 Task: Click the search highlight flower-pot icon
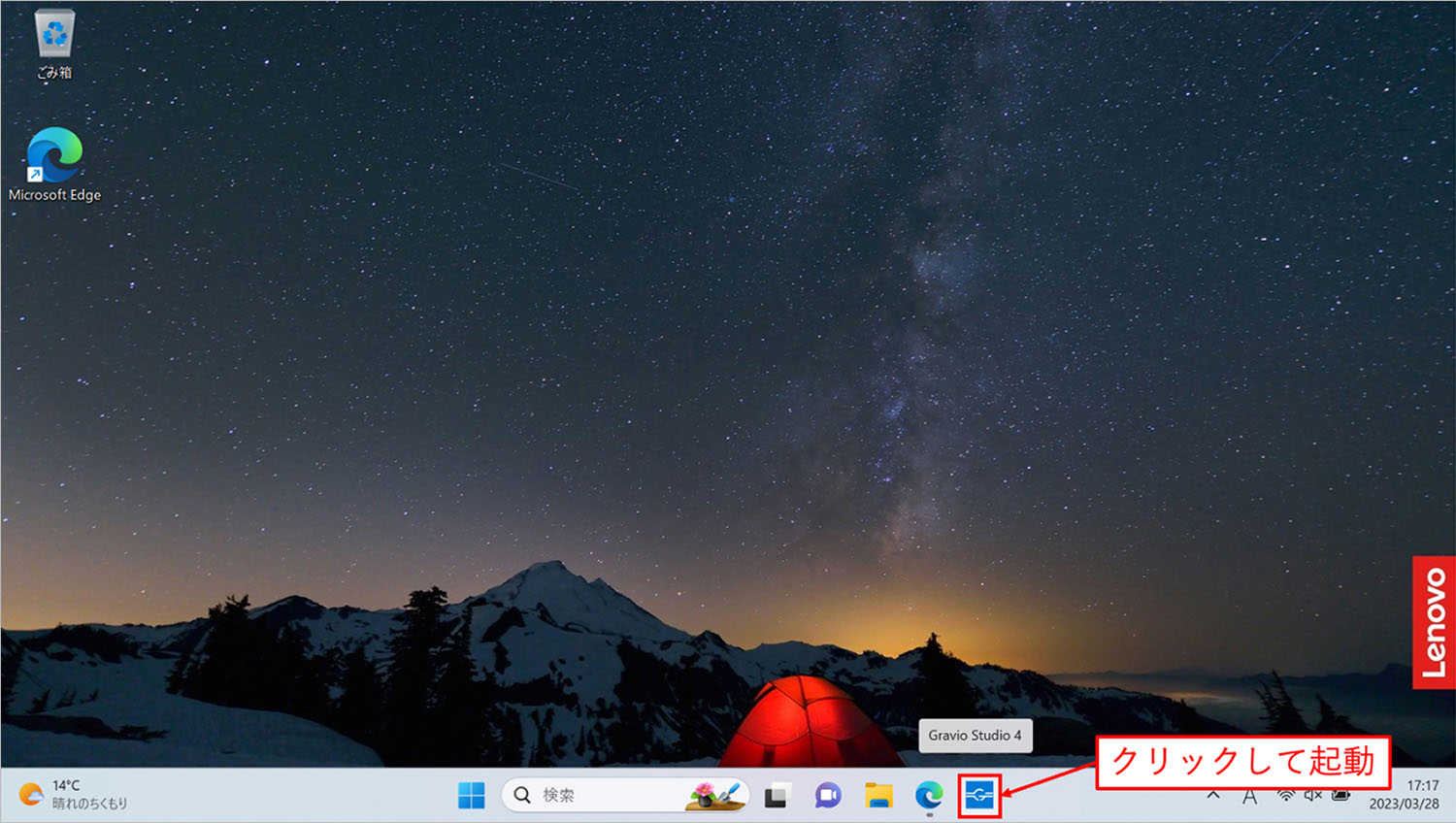pos(715,795)
